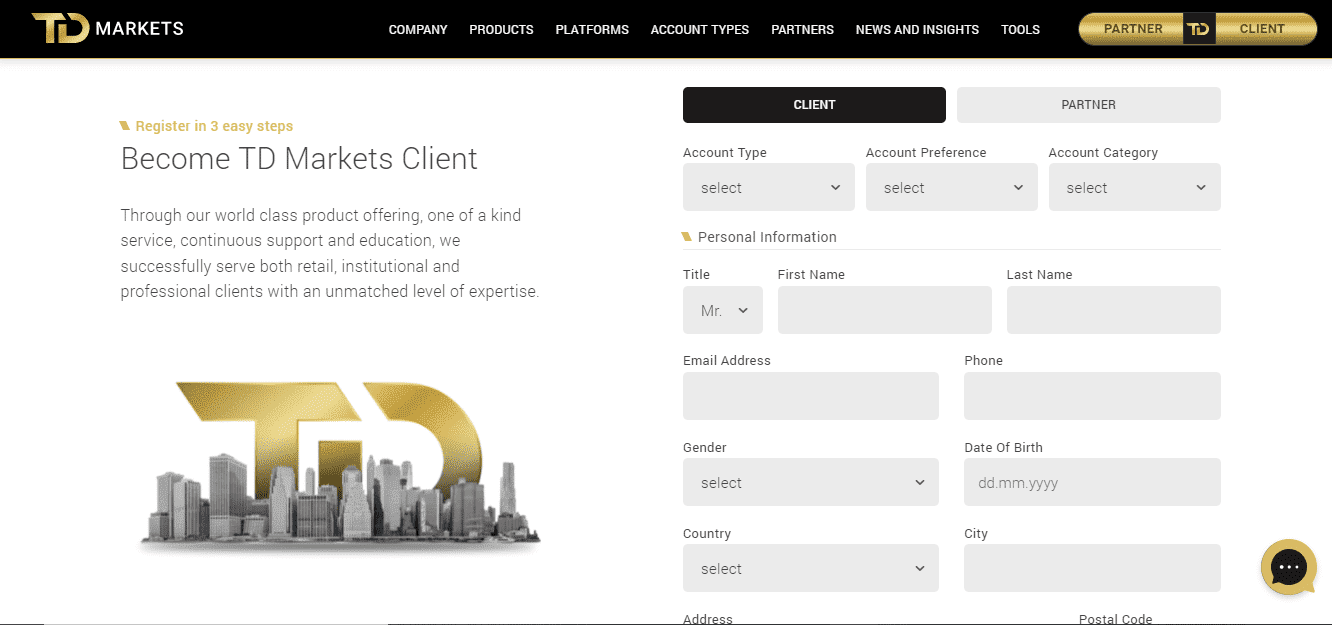The image size is (1332, 625).
Task: Select the CLIENT registration tab
Action: [x=814, y=105]
